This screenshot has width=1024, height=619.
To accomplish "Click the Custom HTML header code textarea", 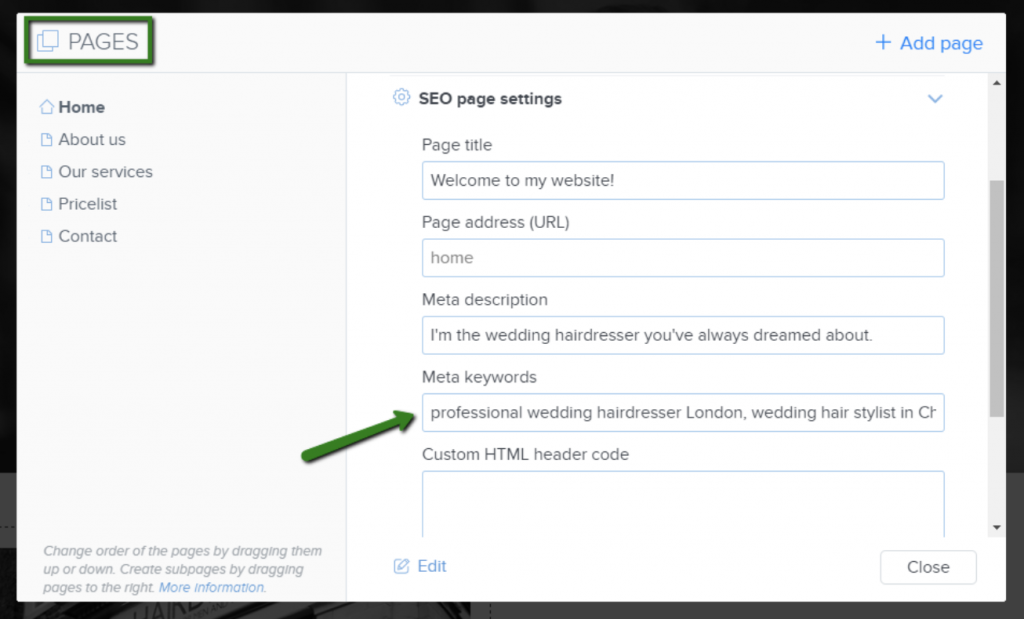I will 682,504.
